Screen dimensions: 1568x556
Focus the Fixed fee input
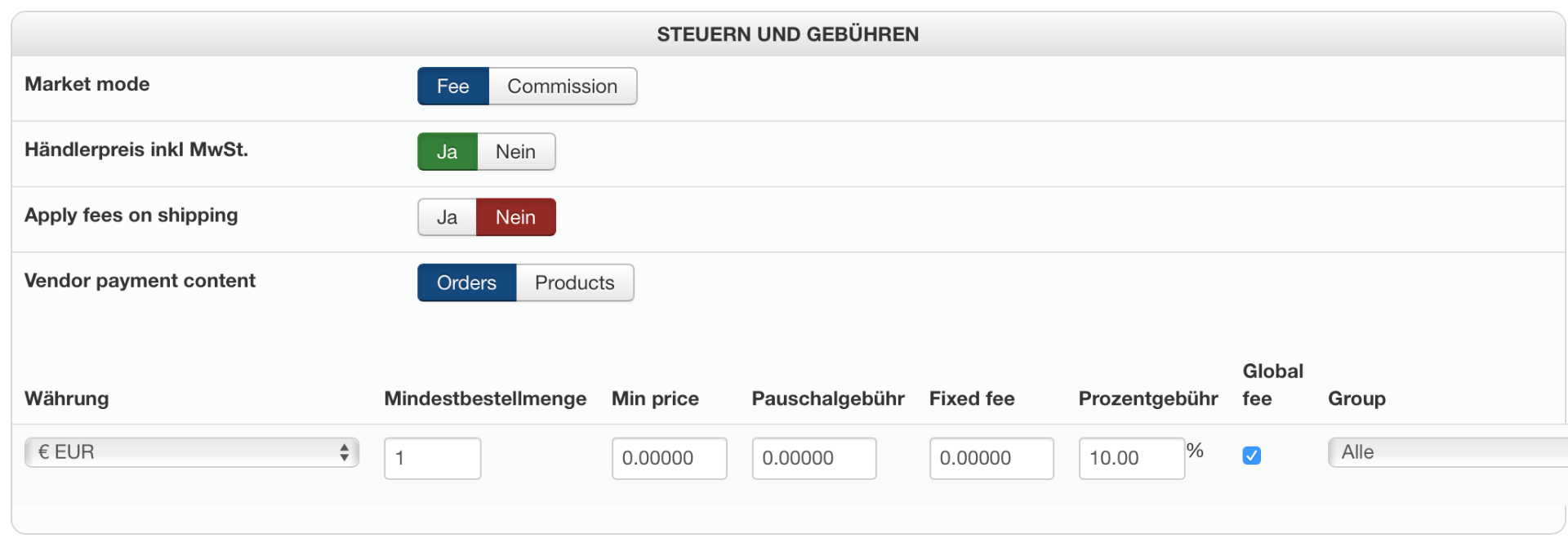[x=991, y=458]
